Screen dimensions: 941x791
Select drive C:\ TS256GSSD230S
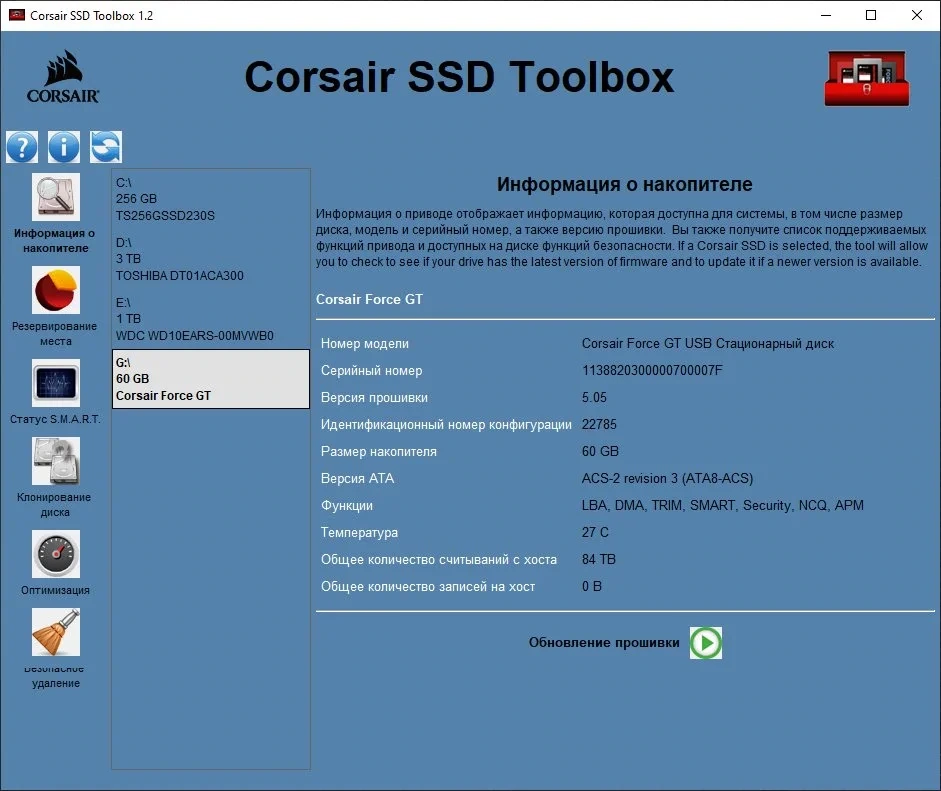point(211,199)
